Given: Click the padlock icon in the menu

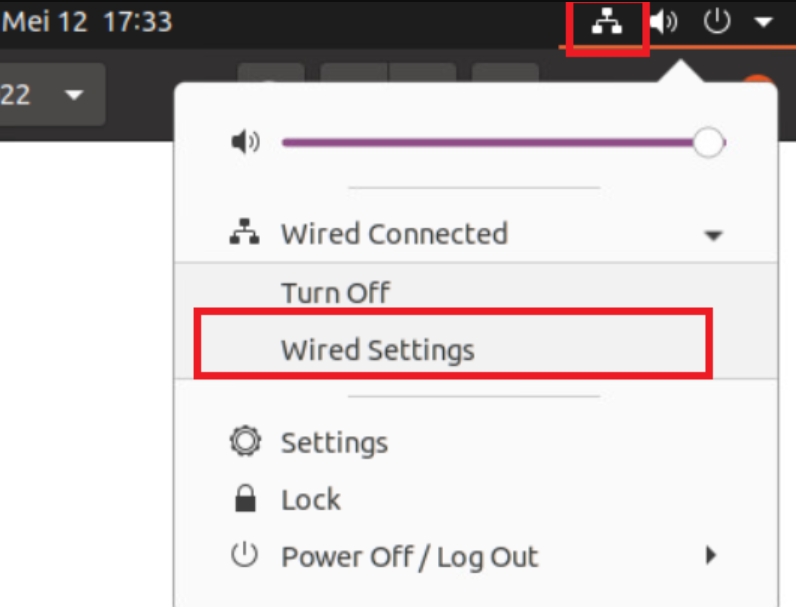Looking at the screenshot, I should (244, 499).
